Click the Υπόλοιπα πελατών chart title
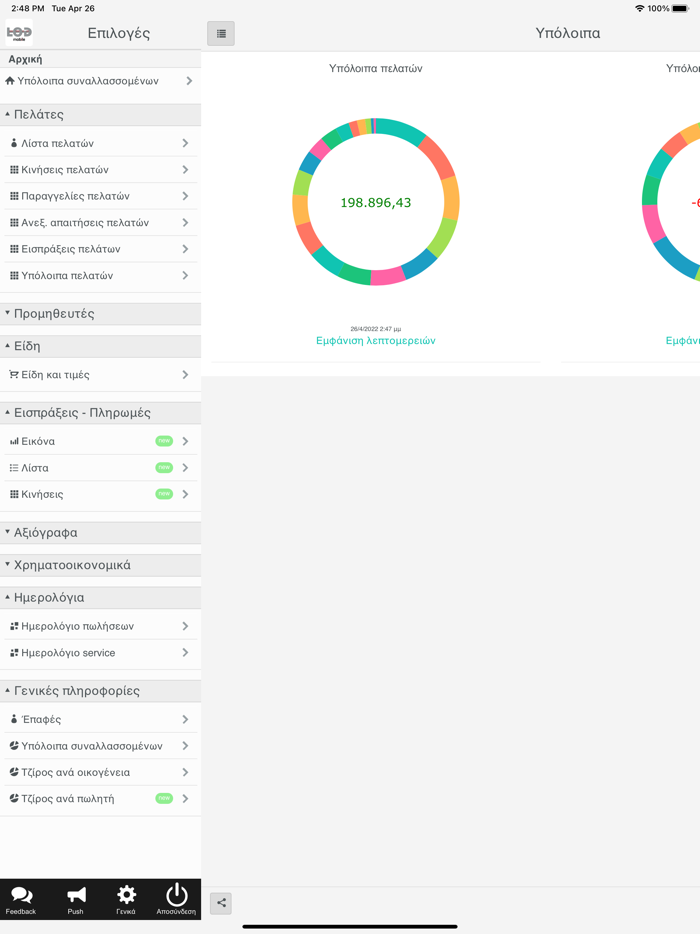The height and width of the screenshot is (934, 700). coord(376,69)
